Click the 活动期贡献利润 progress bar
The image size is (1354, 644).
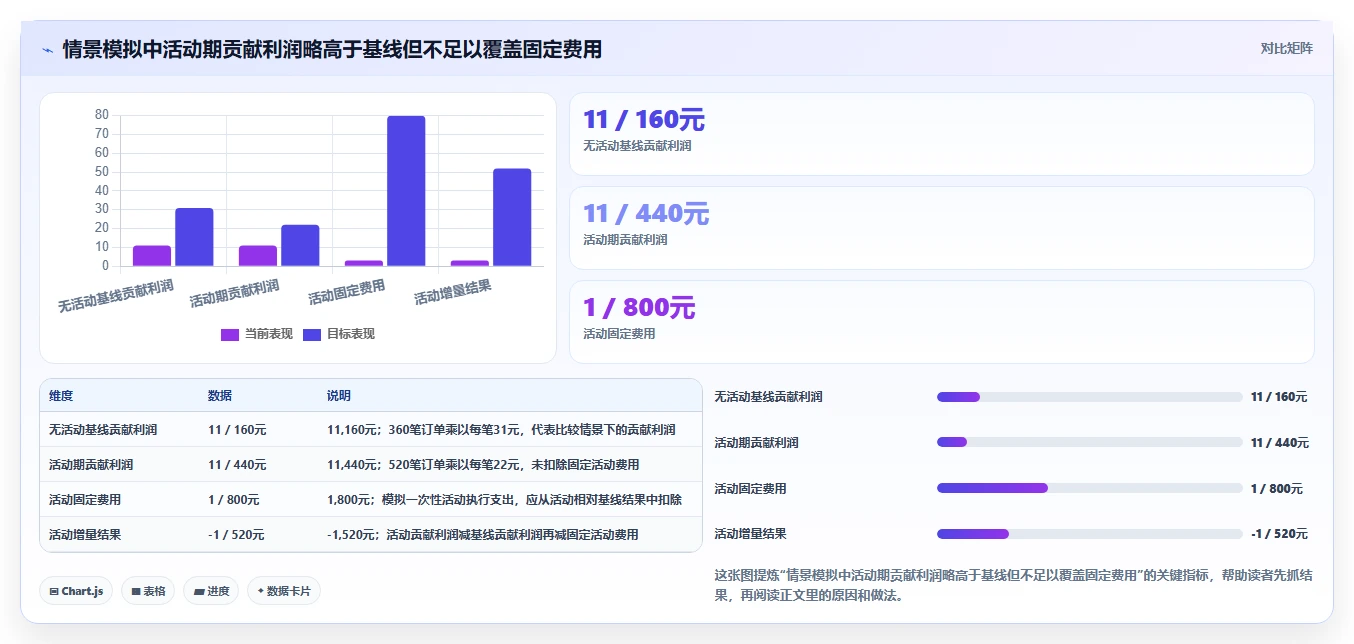pos(1089,442)
